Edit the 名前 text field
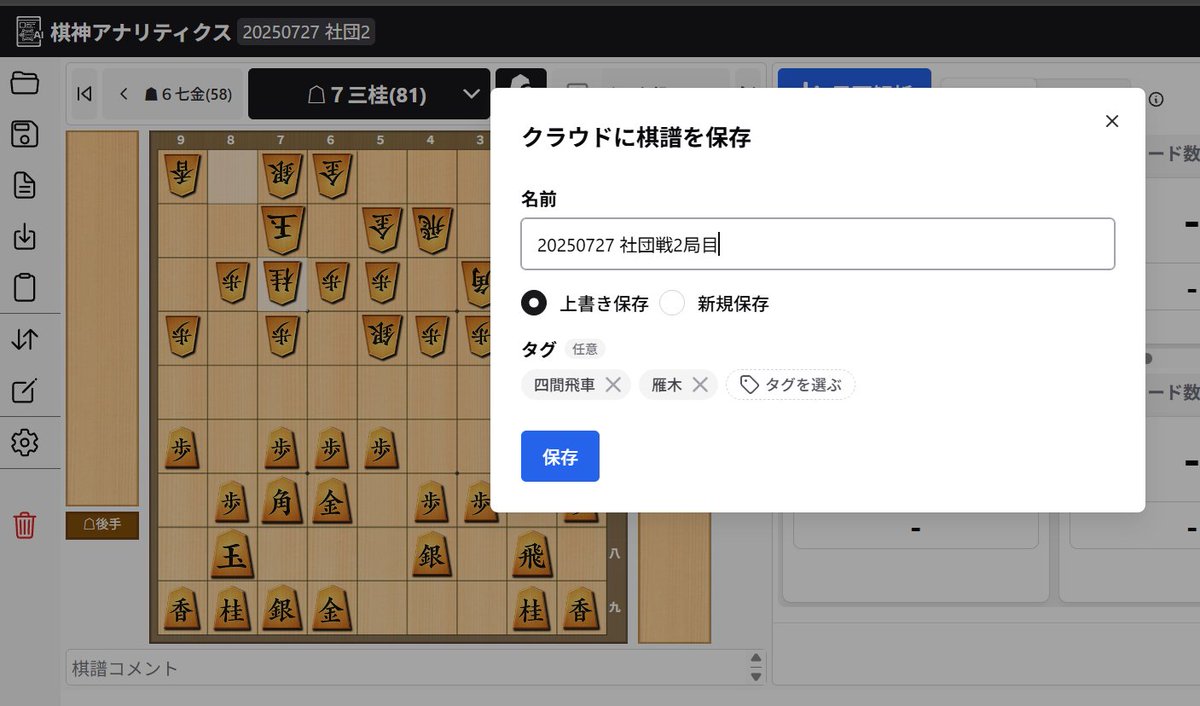This screenshot has width=1200, height=706. pyautogui.click(x=817, y=244)
